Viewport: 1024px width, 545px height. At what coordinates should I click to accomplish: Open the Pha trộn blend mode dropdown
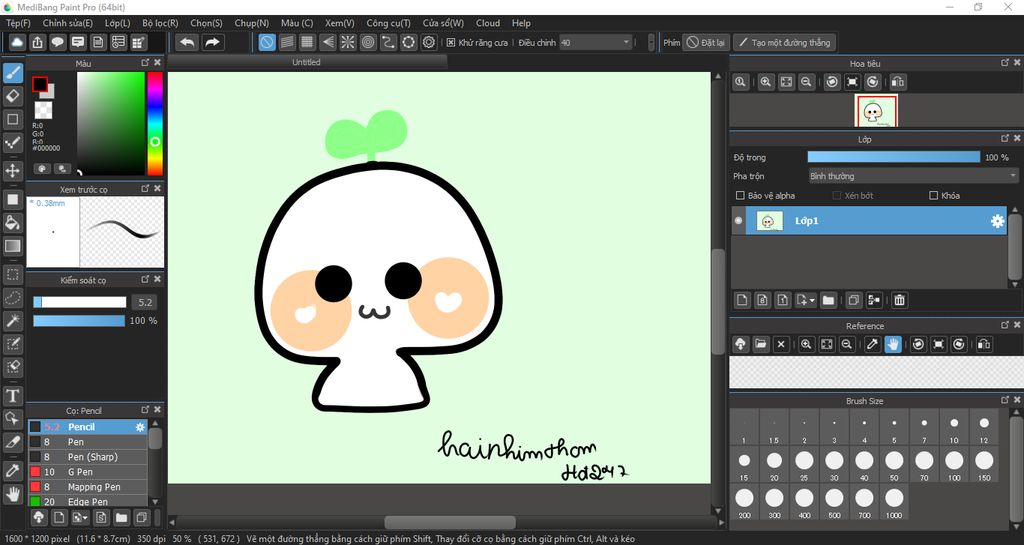913,176
